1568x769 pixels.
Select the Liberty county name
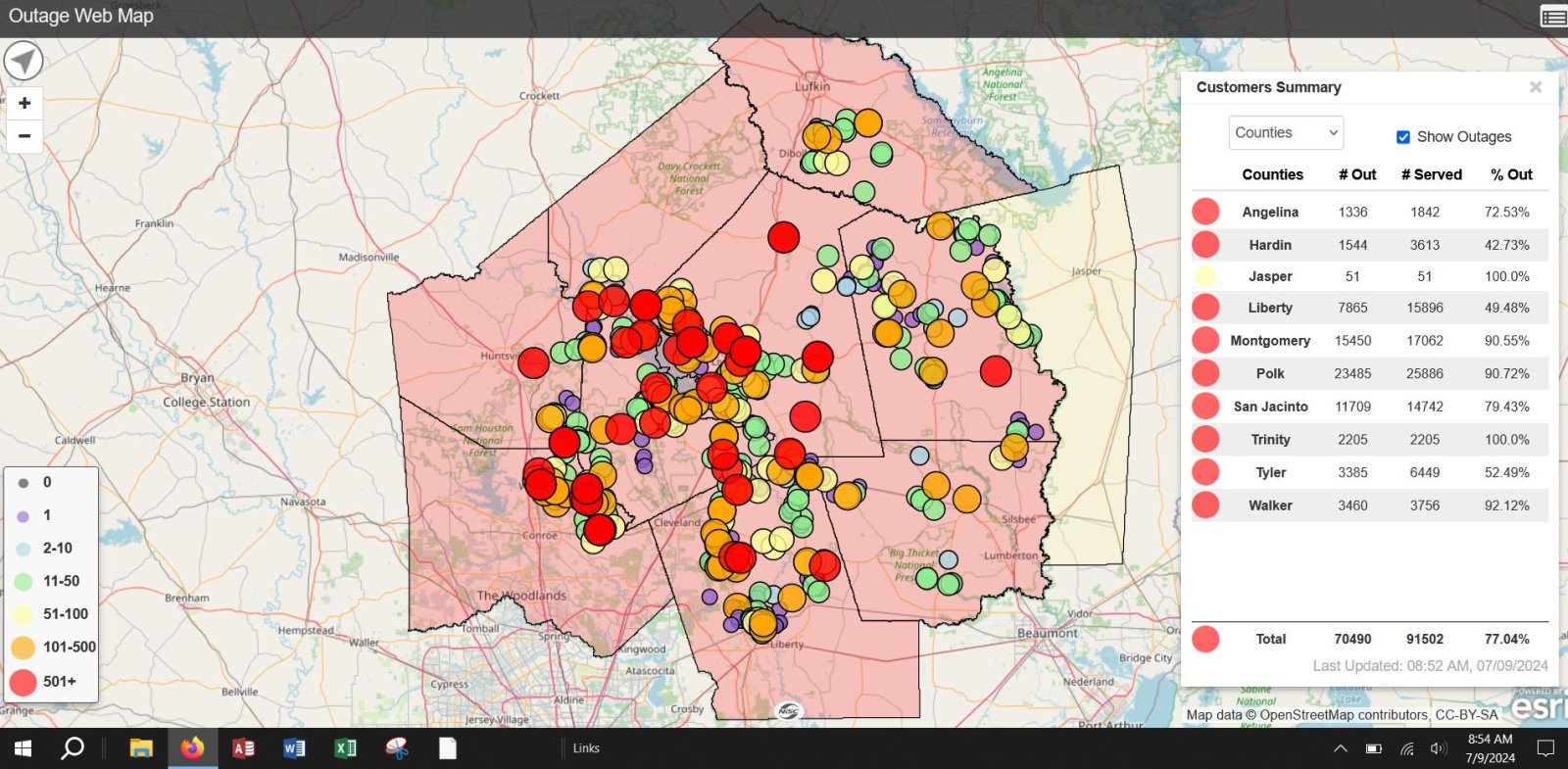pyautogui.click(x=1270, y=308)
